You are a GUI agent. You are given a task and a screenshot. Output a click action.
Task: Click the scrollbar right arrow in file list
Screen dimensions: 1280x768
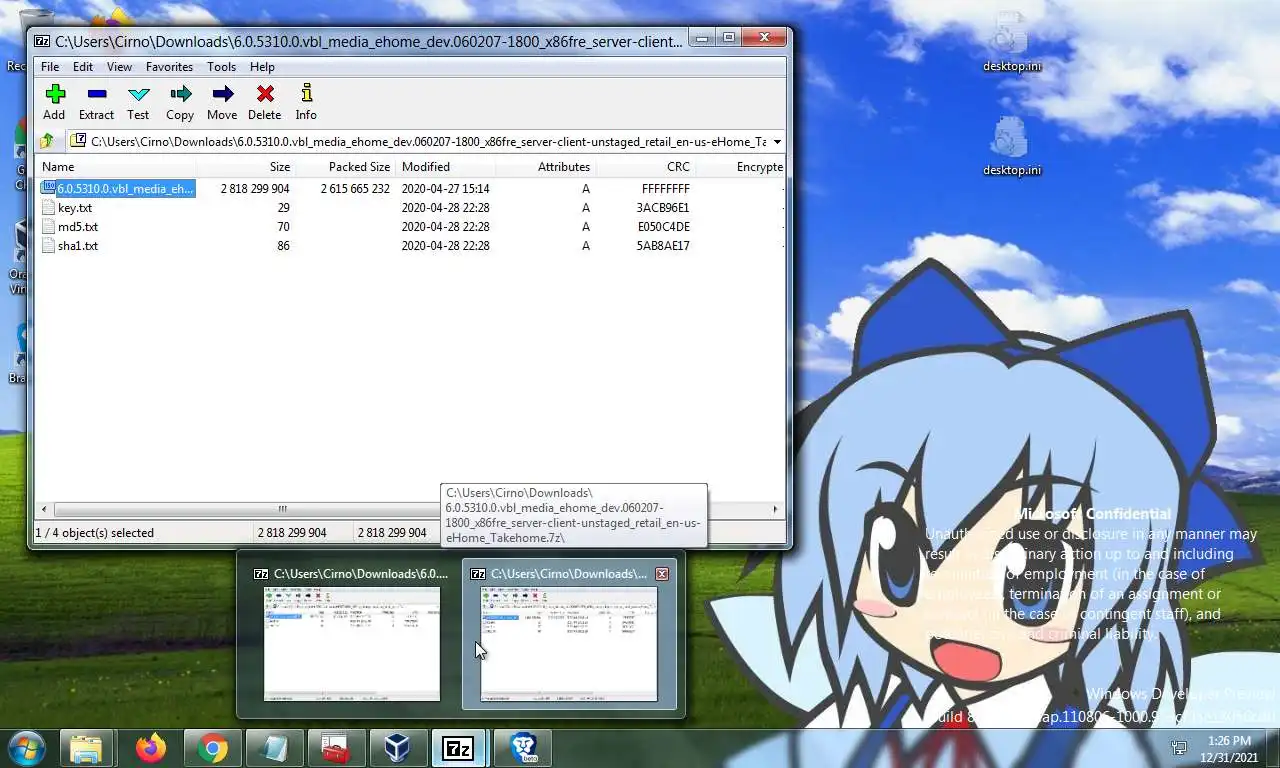pos(775,509)
